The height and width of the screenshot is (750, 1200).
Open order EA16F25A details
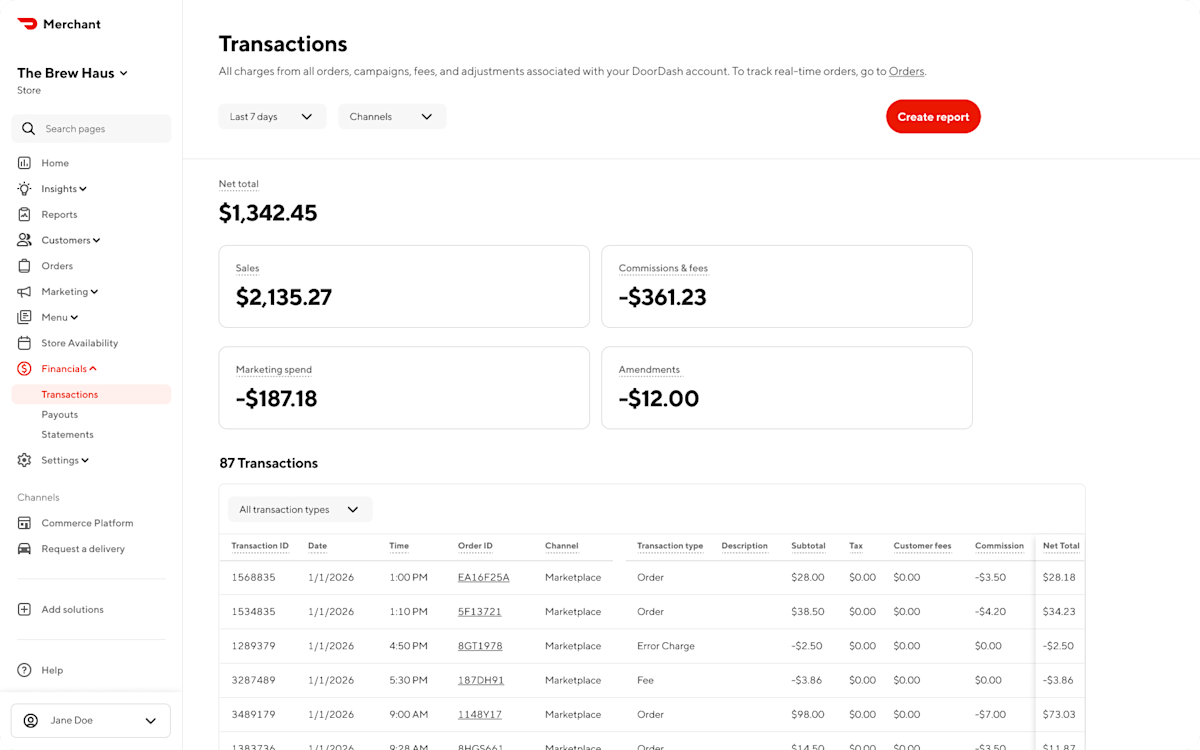coord(486,577)
